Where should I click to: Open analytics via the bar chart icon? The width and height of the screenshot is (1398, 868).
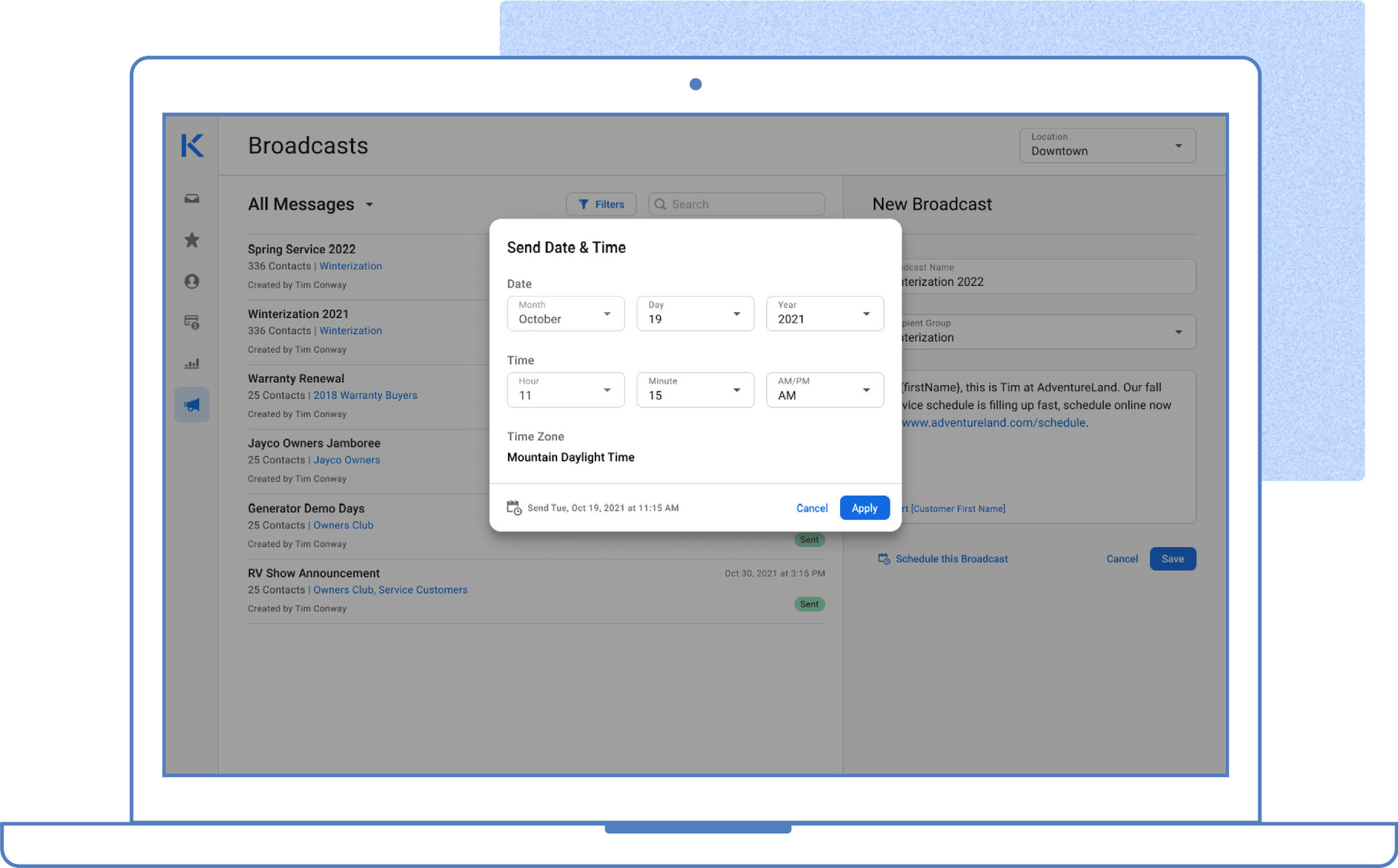(x=192, y=363)
